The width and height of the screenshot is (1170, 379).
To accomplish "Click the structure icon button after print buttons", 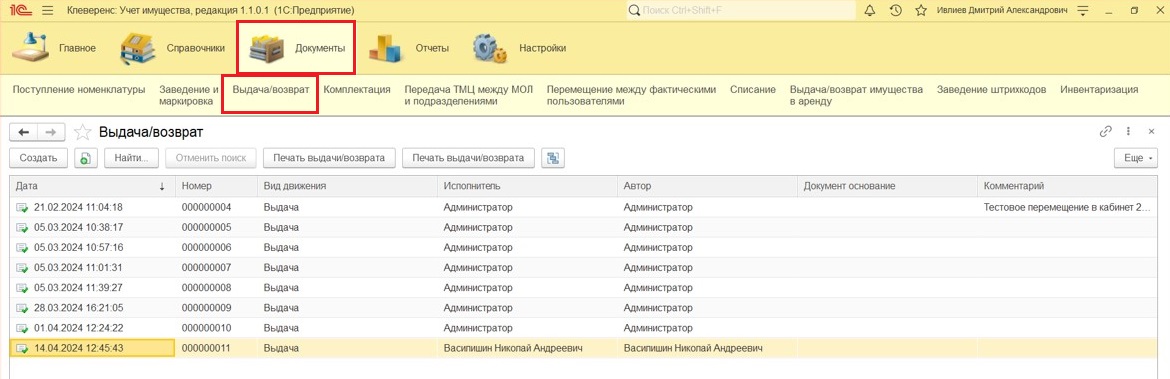I will 553,158.
